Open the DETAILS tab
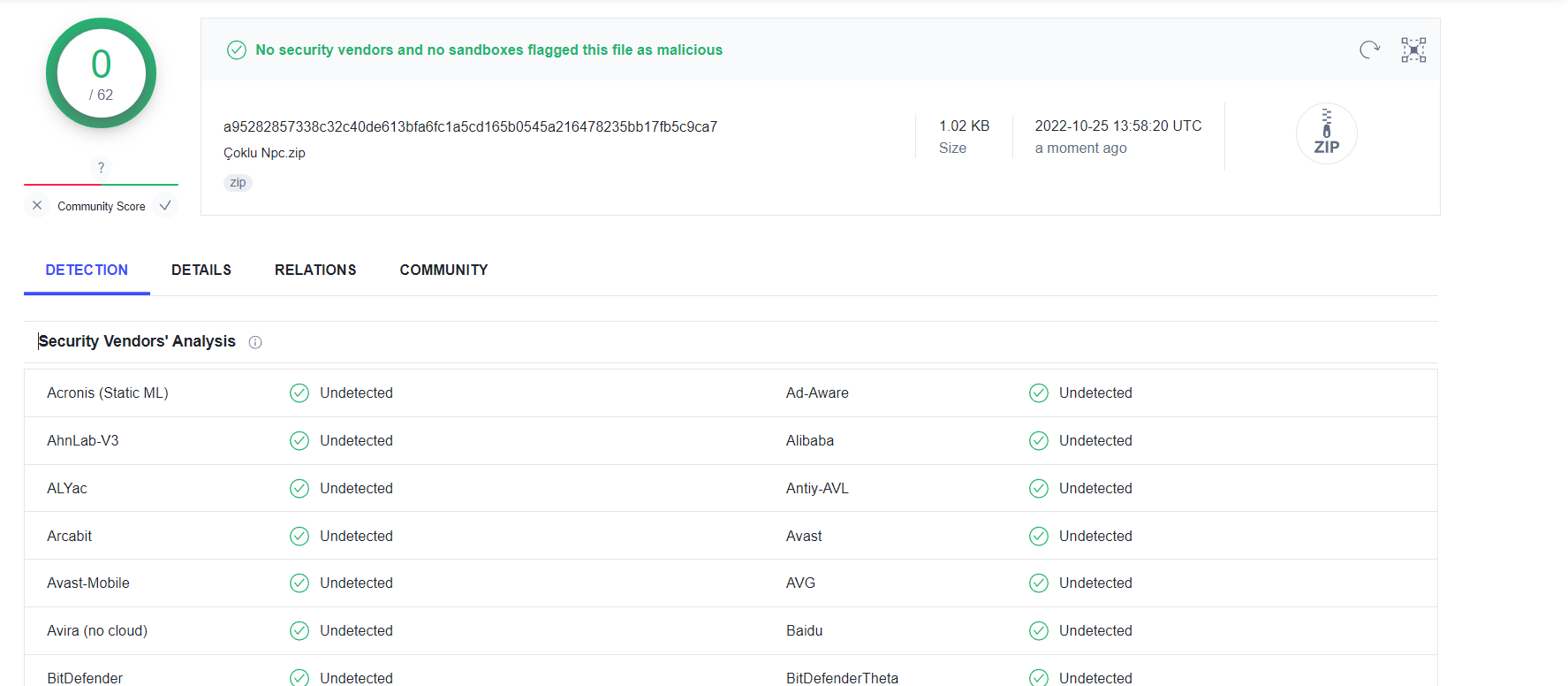 pyautogui.click(x=201, y=270)
